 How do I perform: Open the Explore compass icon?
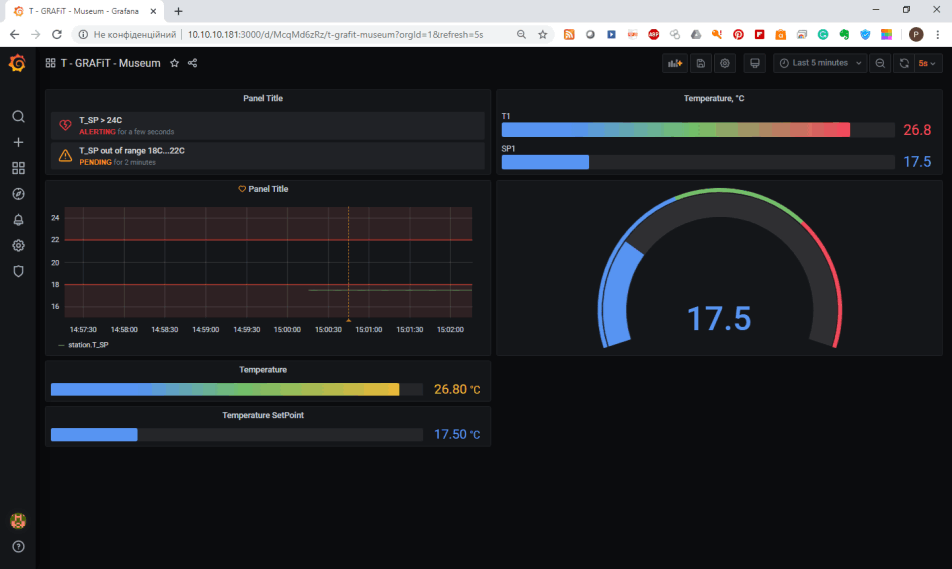18,194
